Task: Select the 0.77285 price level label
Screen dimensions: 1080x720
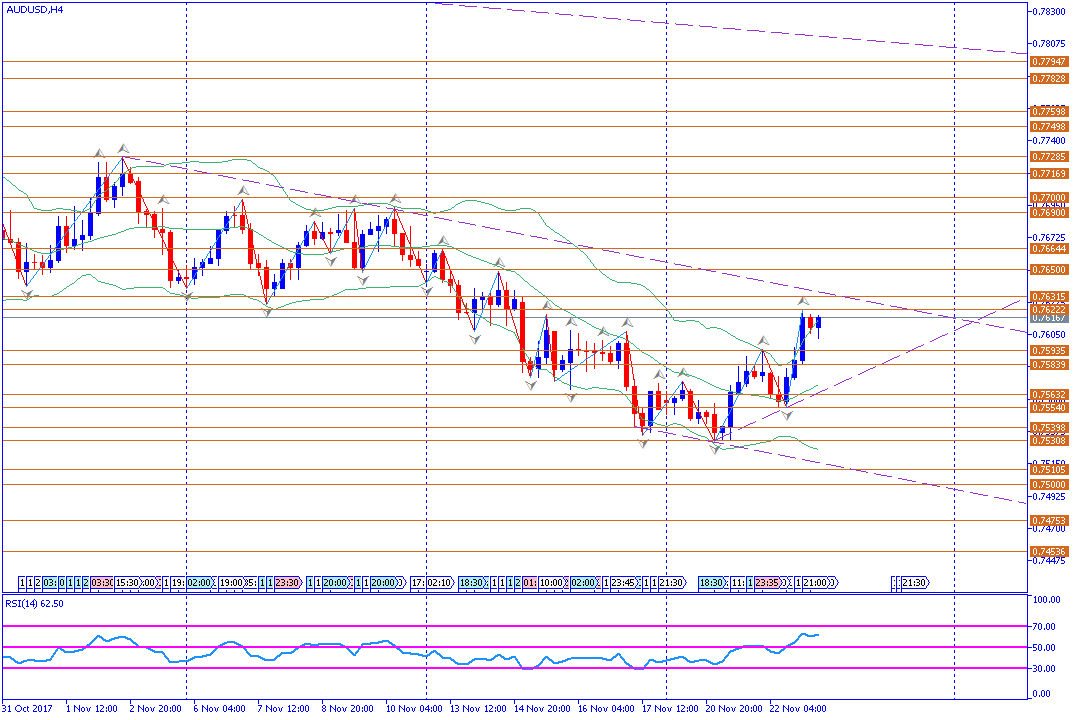Action: (x=1049, y=157)
